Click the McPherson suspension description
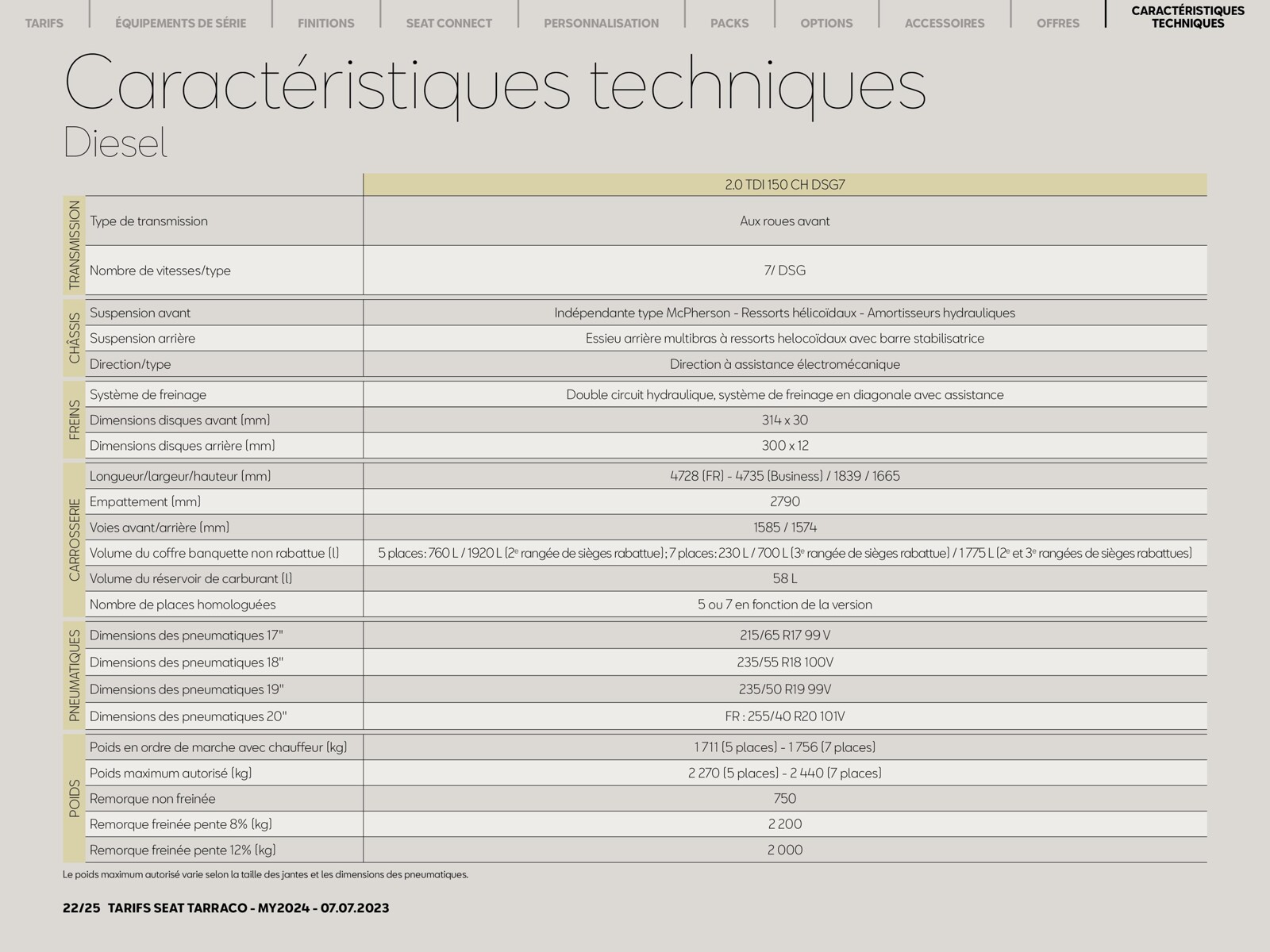 coord(785,313)
